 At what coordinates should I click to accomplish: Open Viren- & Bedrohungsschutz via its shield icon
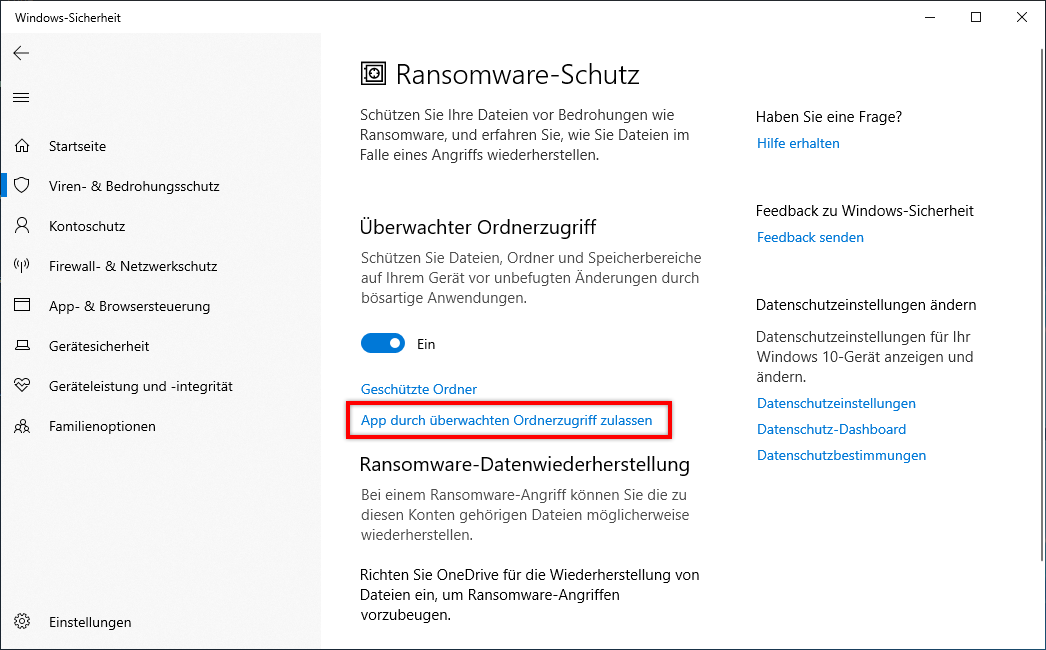[22, 186]
